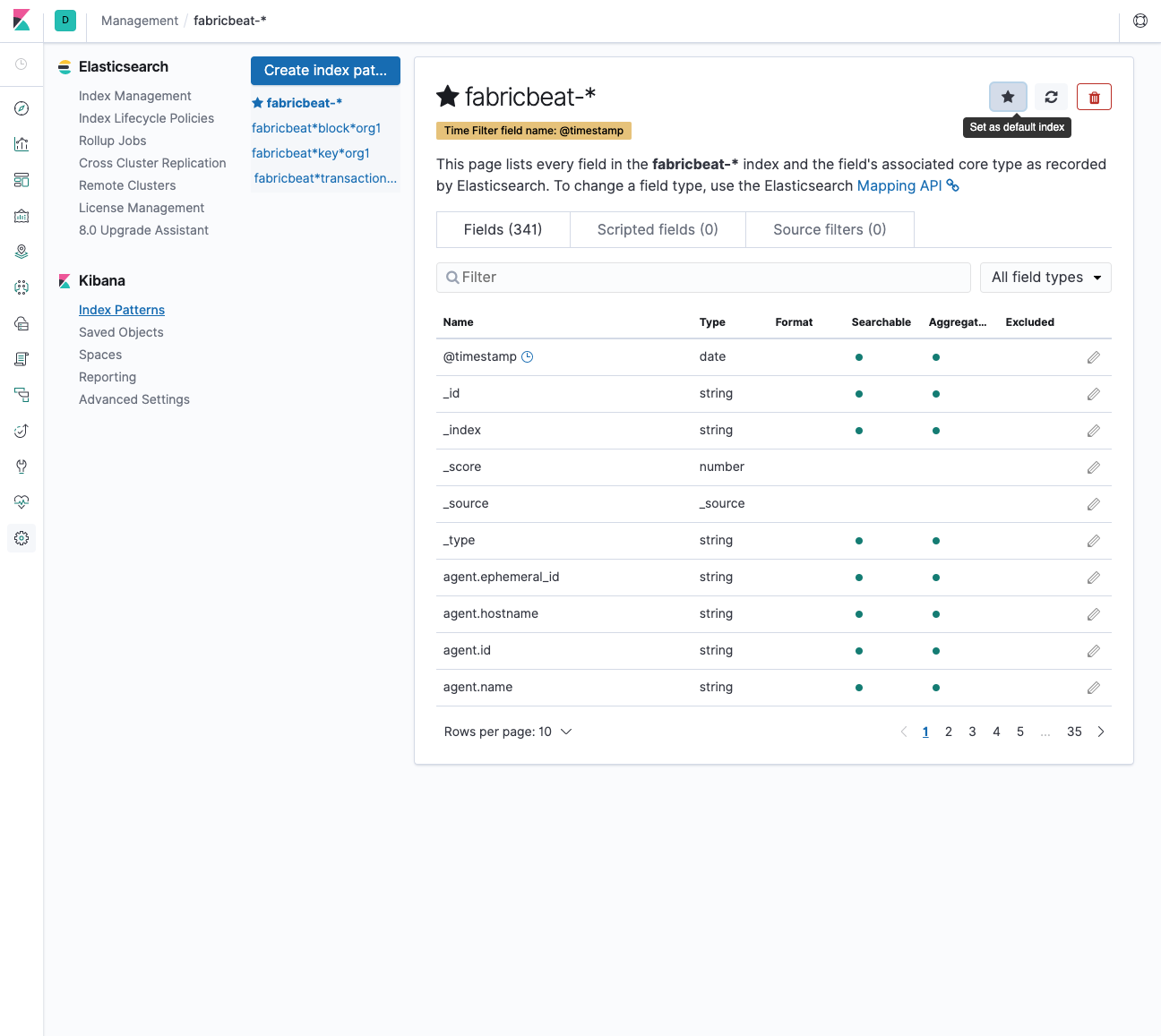Open the Mapping API link
The width and height of the screenshot is (1161, 1036).
[908, 185]
